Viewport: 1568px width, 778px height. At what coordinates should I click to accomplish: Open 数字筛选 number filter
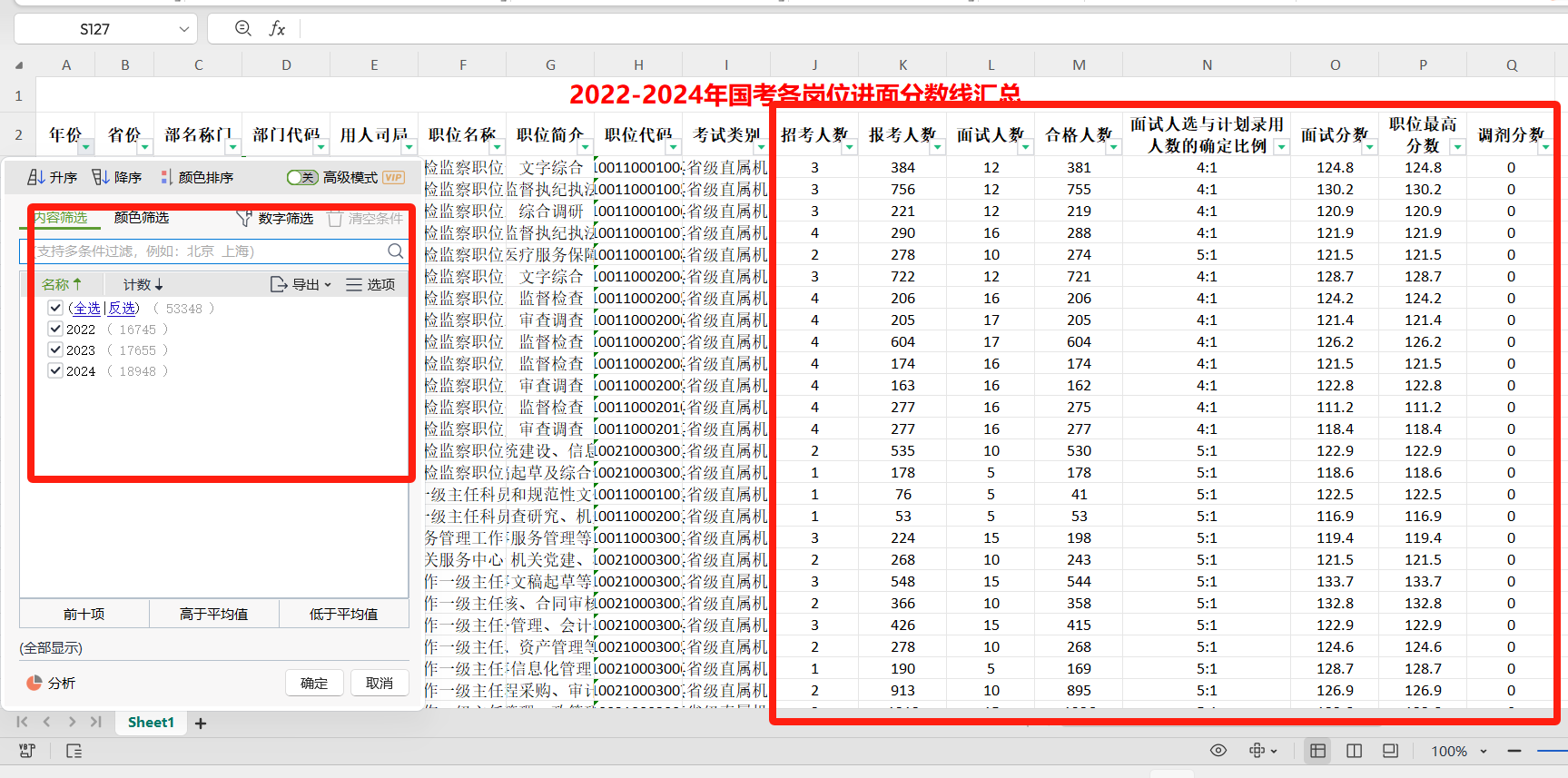pos(274,219)
